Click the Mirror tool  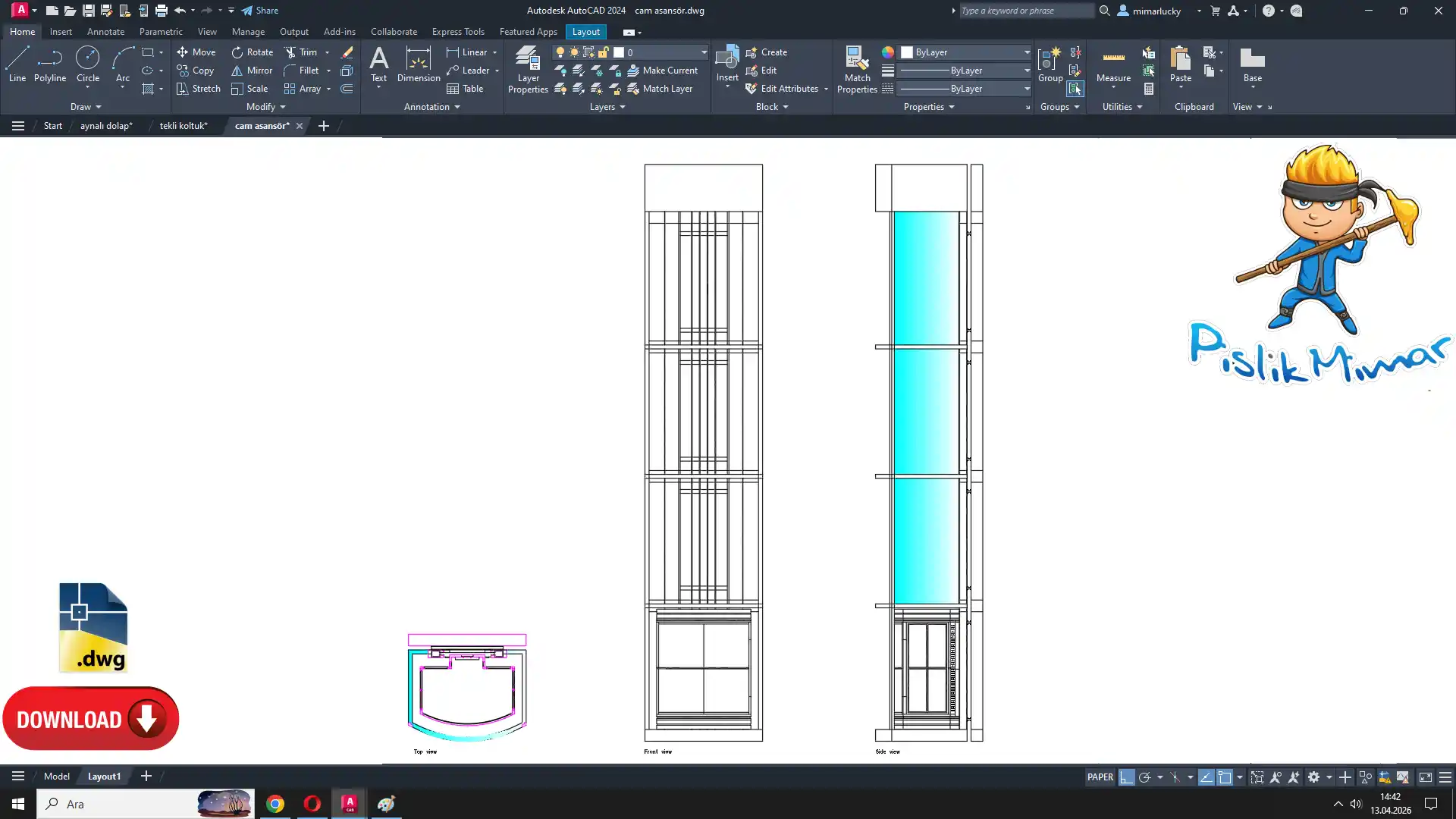point(251,71)
